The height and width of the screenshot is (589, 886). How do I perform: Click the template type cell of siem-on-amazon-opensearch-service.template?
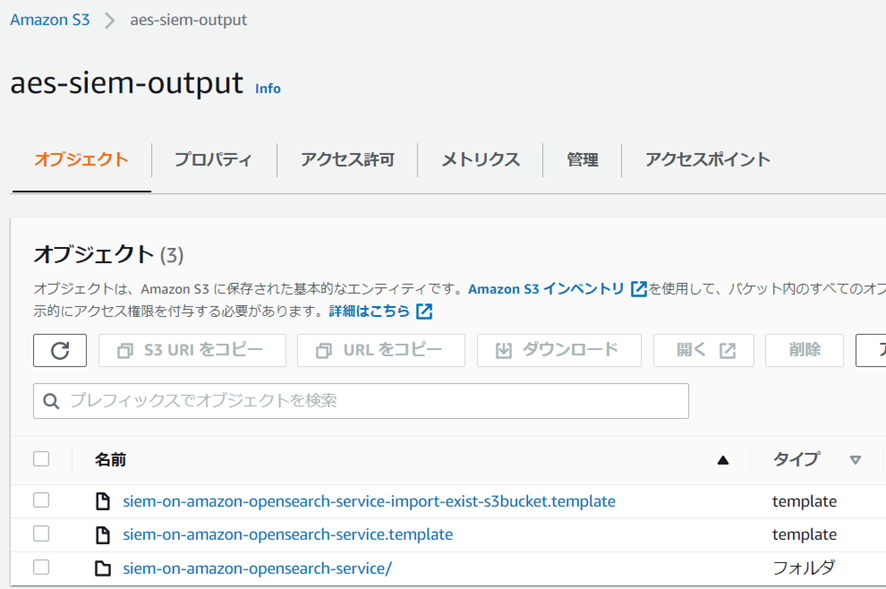(x=805, y=535)
